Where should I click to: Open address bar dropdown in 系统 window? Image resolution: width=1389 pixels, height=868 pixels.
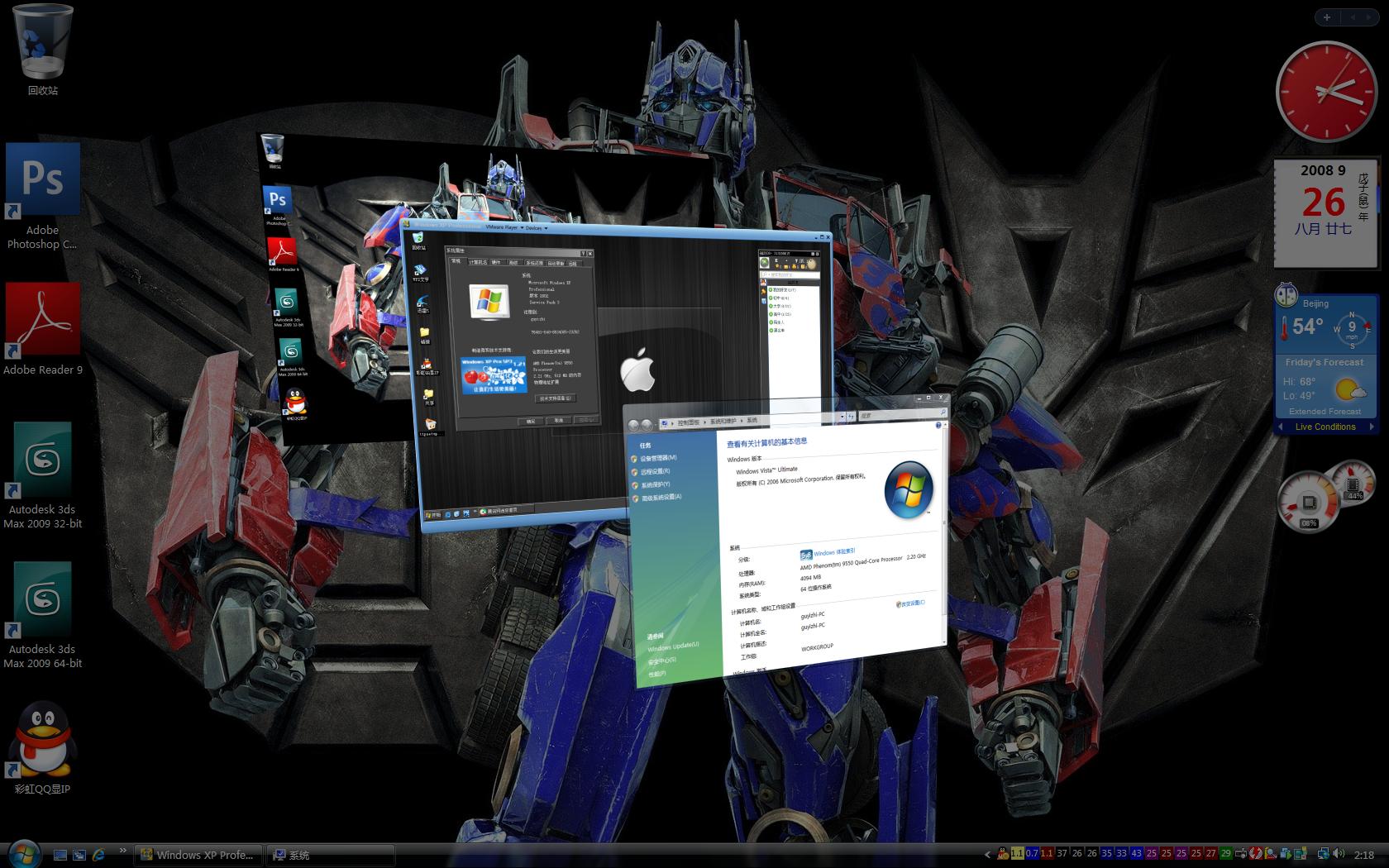coord(842,417)
